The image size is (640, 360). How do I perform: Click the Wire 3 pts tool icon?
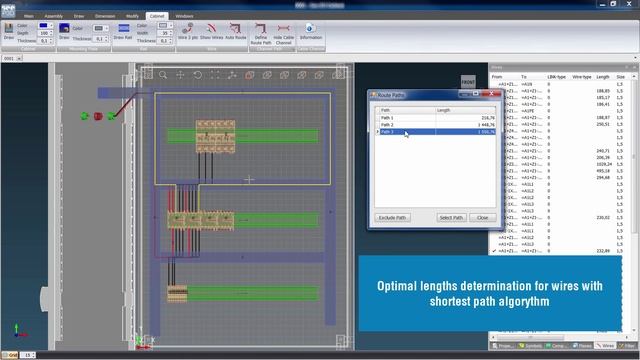click(x=188, y=29)
